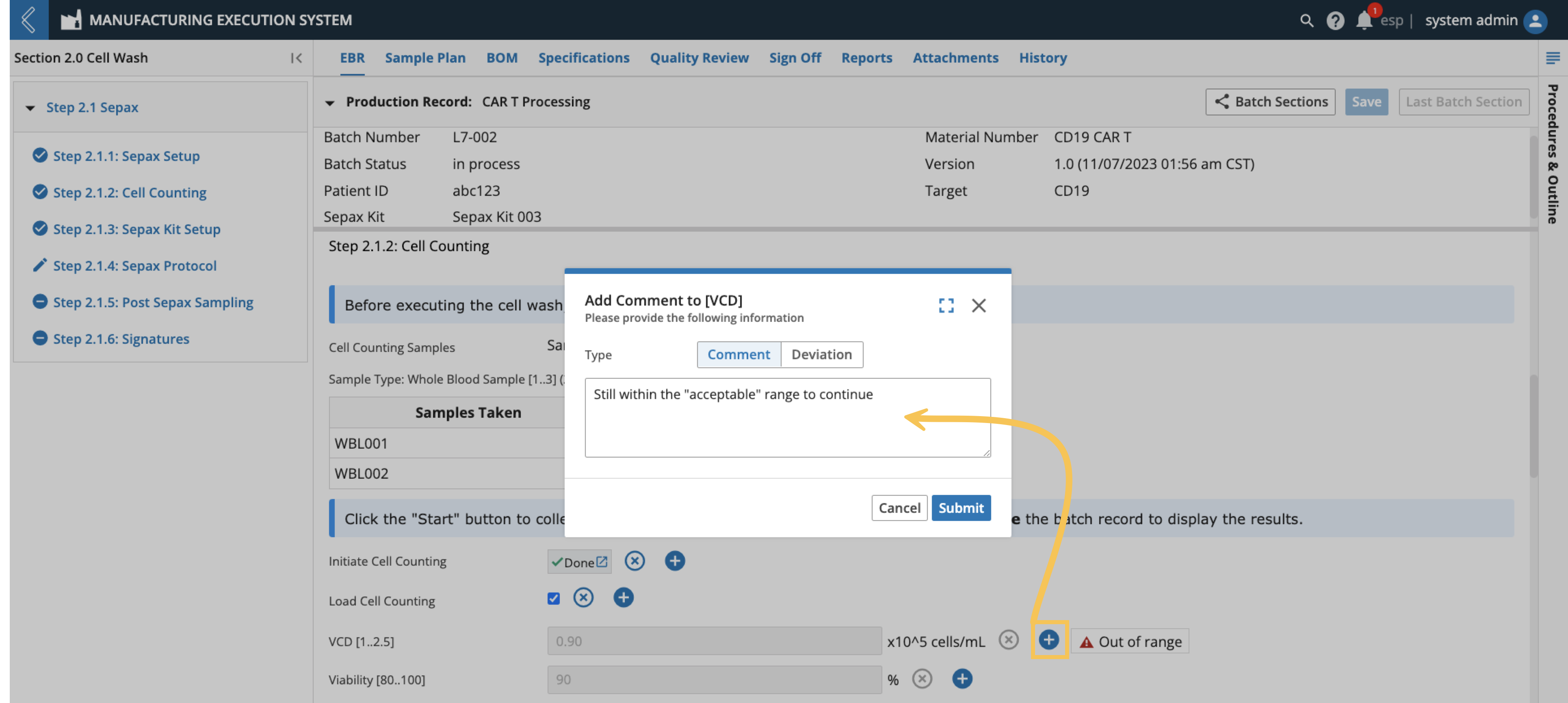This screenshot has width=1568, height=703.
Task: Click the back chevron in the header
Action: point(28,20)
